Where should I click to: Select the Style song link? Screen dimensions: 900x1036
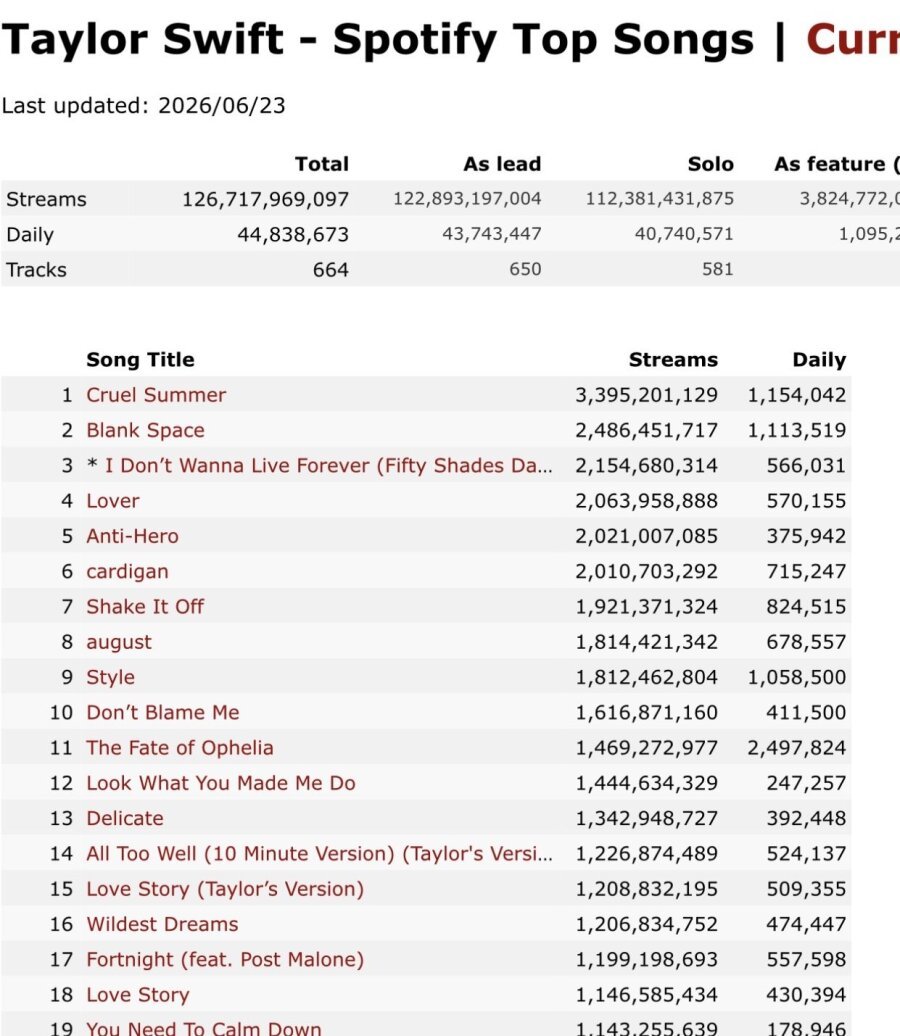click(110, 677)
